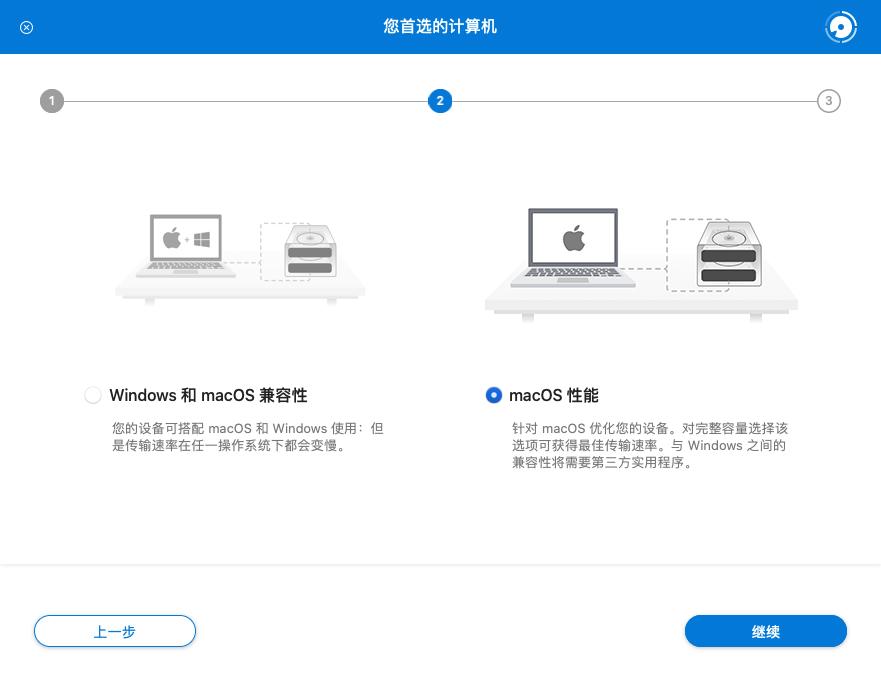This screenshot has width=881, height=680.
Task: Click the macOS 性能 label text
Action: pos(554,395)
